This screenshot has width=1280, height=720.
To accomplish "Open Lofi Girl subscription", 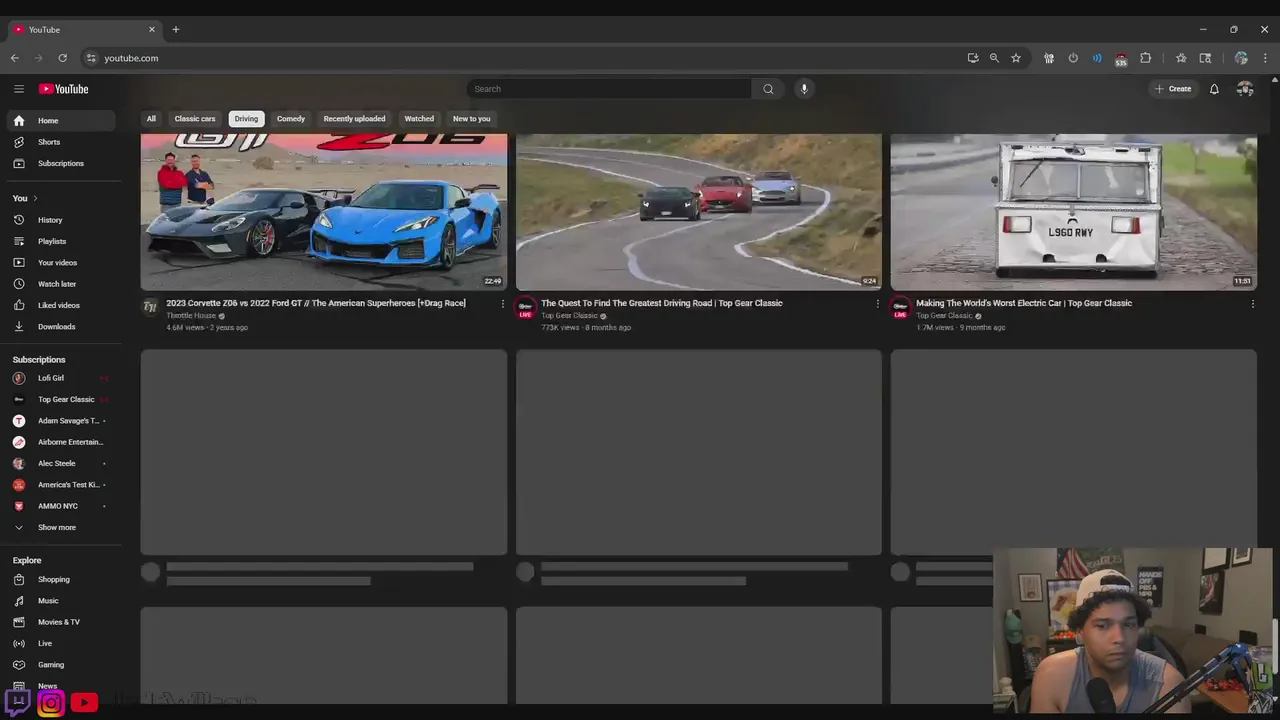I will [x=61, y=378].
